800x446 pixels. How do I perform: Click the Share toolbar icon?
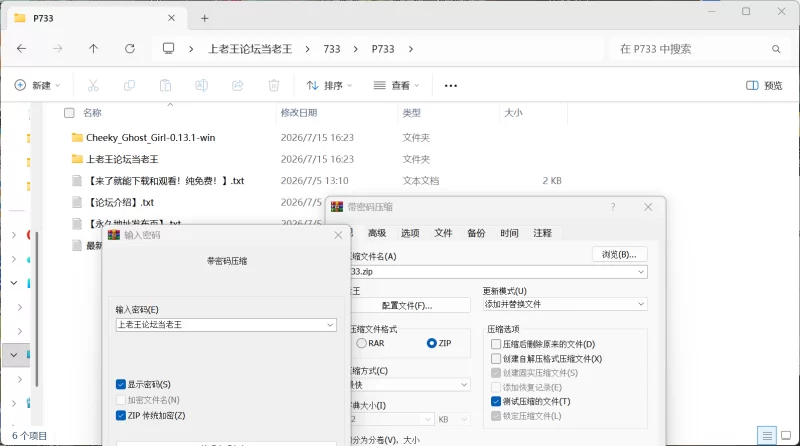238,85
